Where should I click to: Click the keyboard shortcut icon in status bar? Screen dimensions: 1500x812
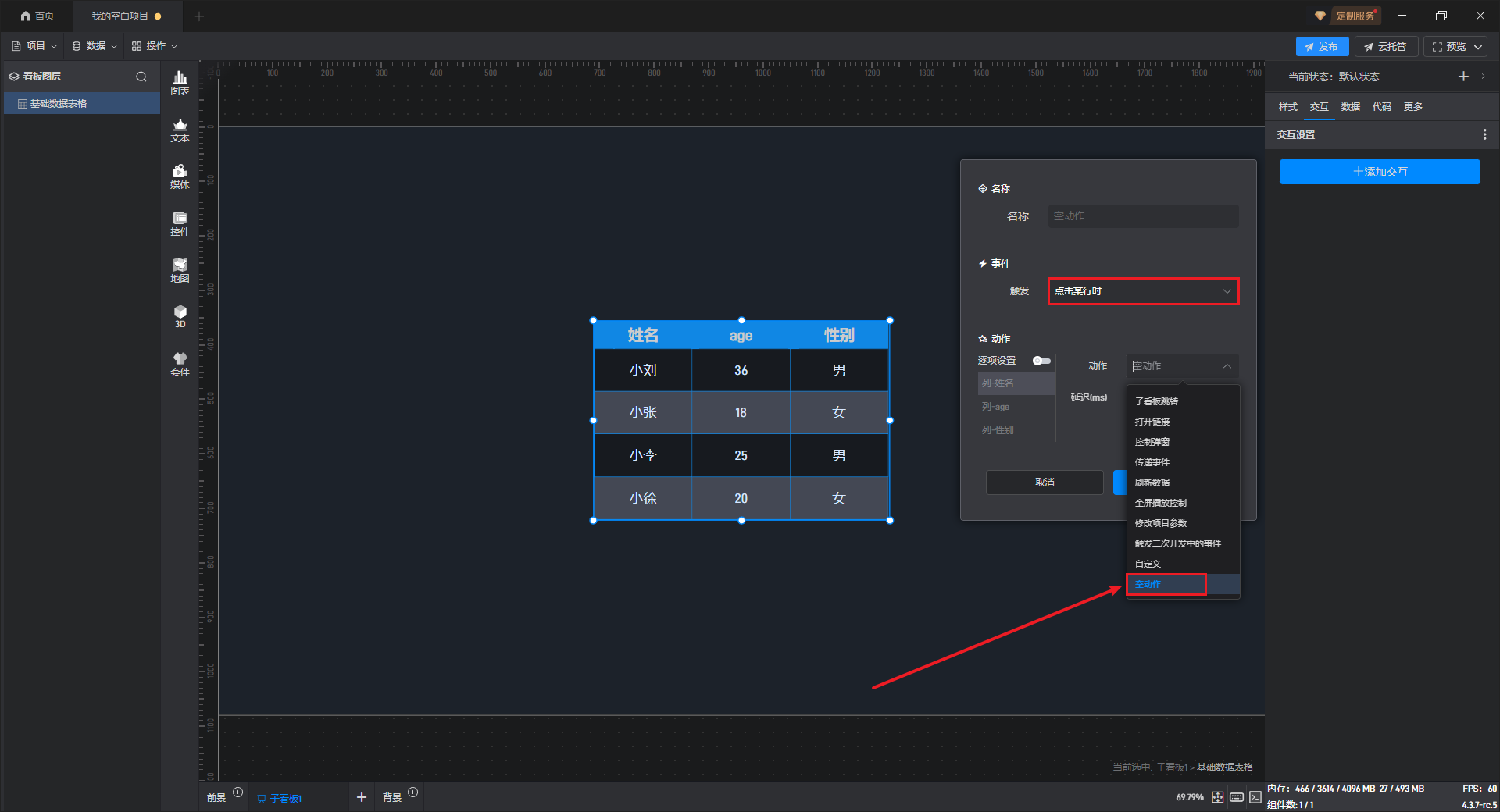click(1237, 797)
